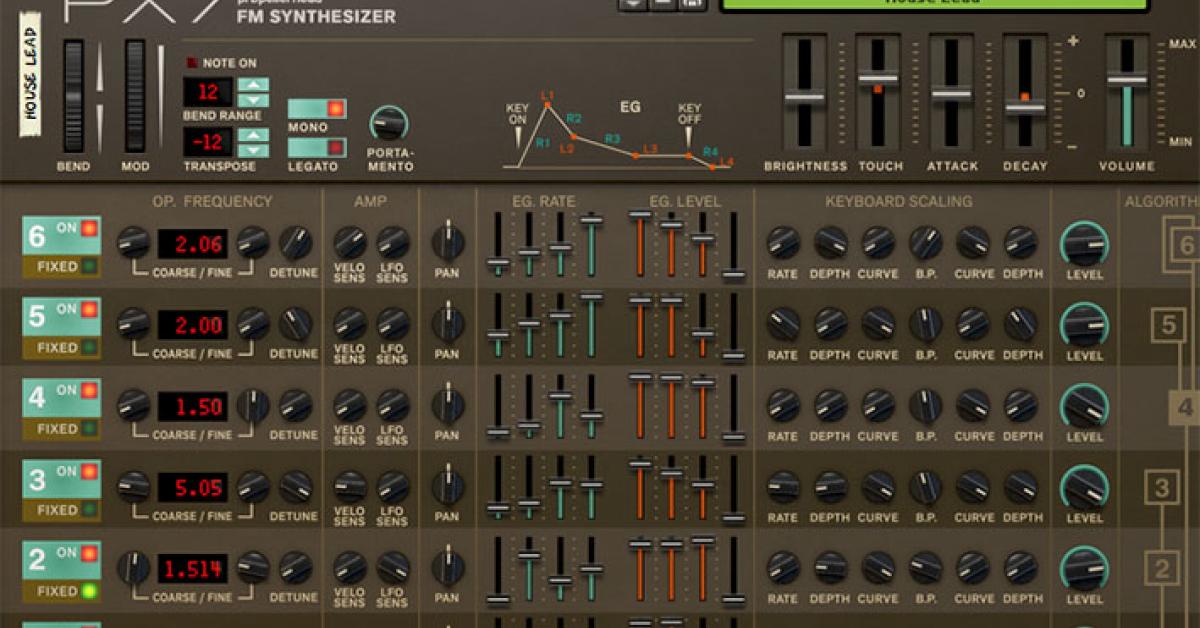Click the Portamento knob
Image resolution: width=1200 pixels, height=628 pixels.
point(388,124)
